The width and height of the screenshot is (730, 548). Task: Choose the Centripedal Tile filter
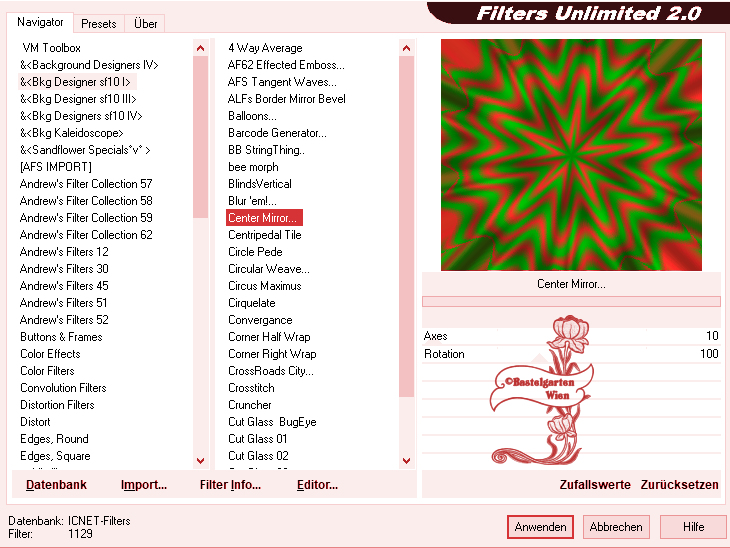tap(264, 235)
